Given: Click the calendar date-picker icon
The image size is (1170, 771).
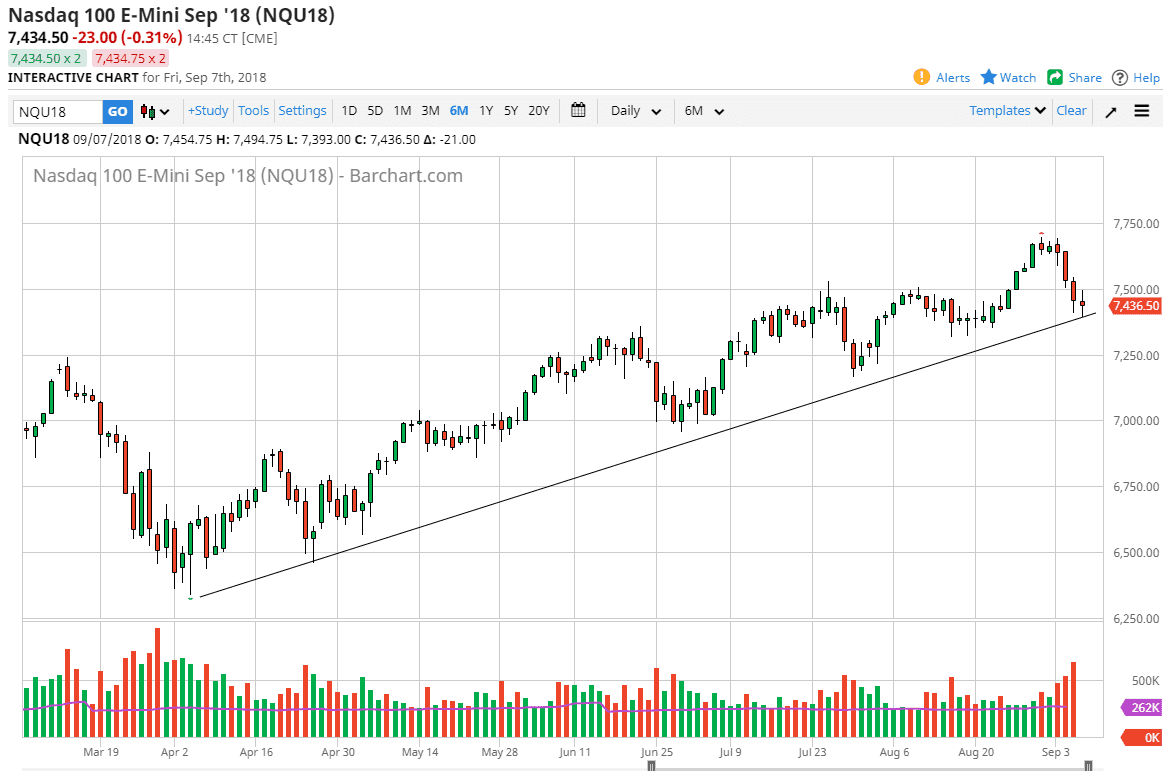Looking at the screenshot, I should (577, 111).
